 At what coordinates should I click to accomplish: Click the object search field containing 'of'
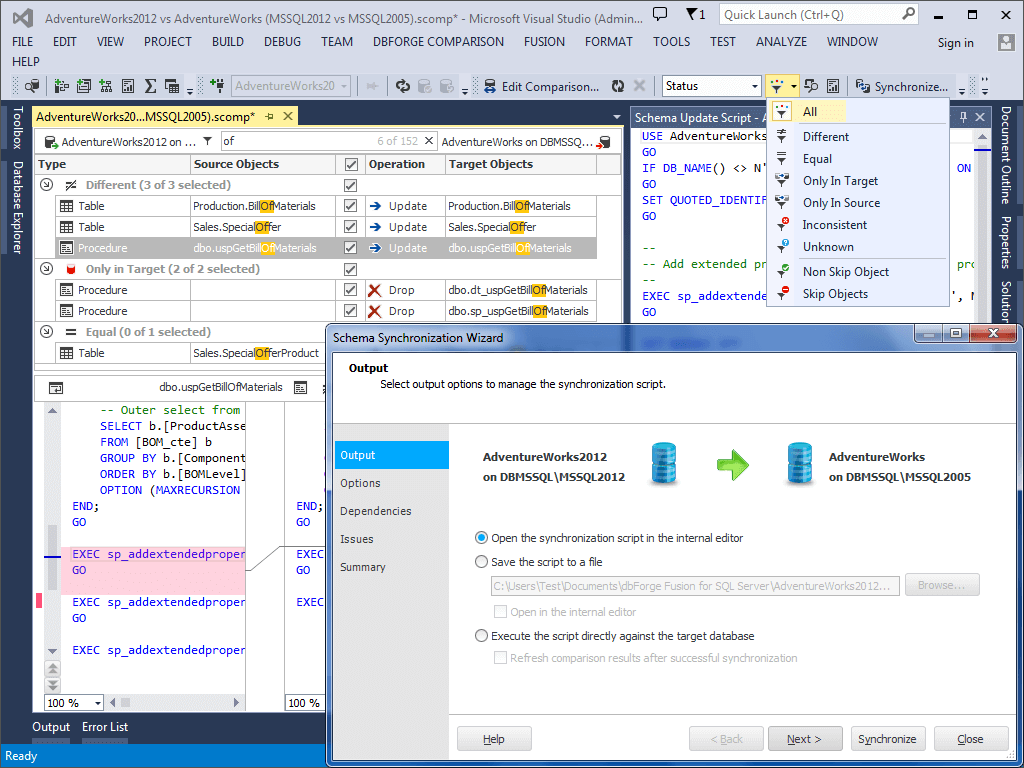pyautogui.click(x=328, y=140)
